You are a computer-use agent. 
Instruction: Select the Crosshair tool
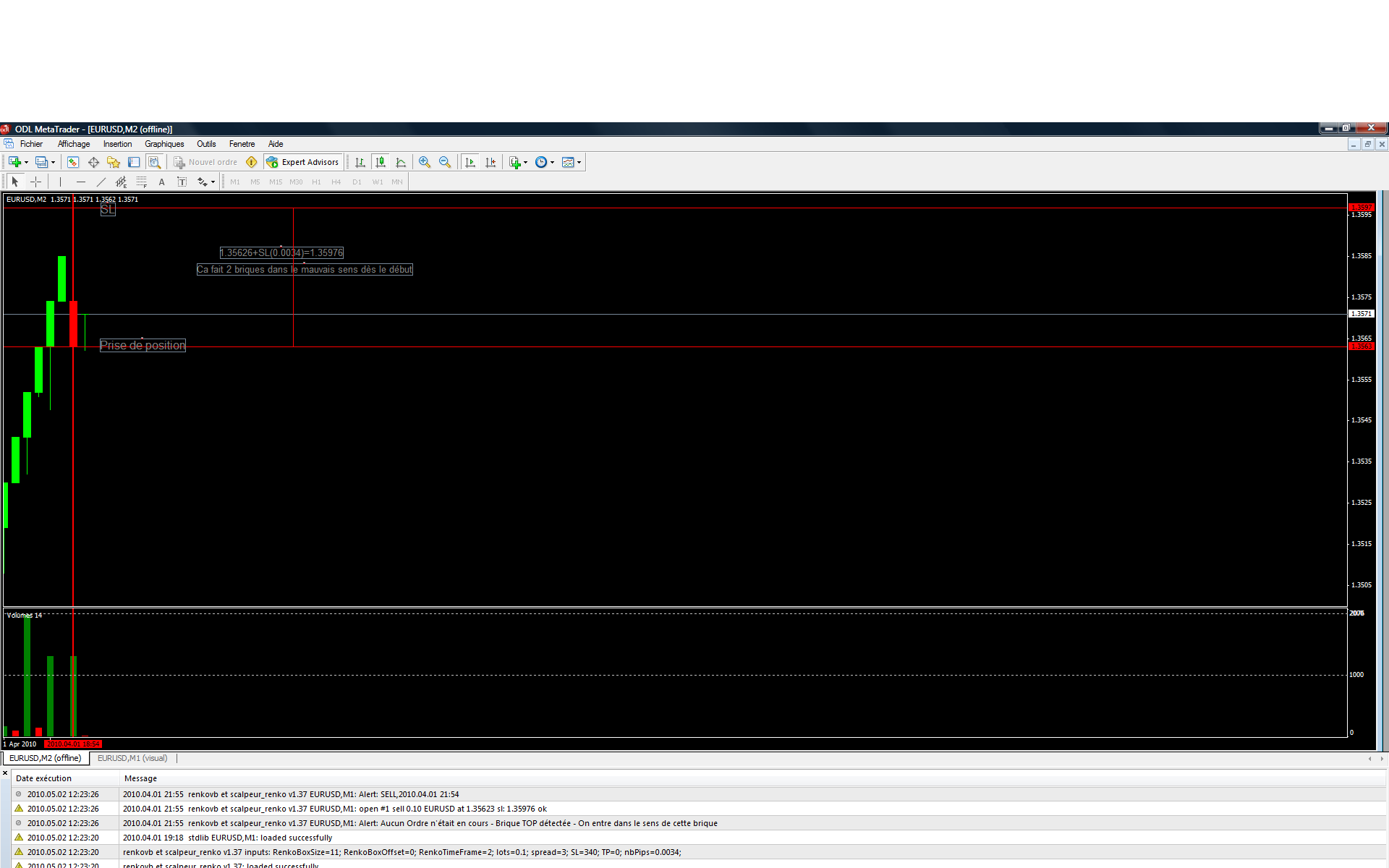35,182
